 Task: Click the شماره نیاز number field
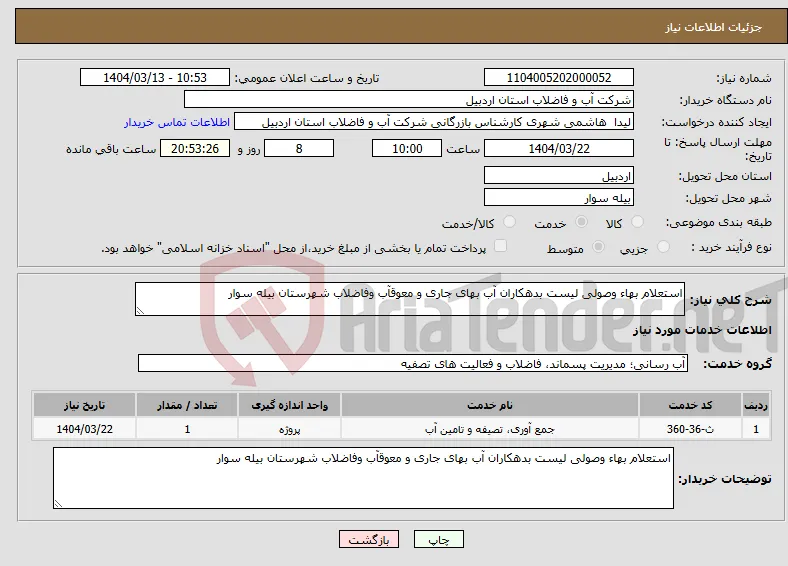point(559,77)
